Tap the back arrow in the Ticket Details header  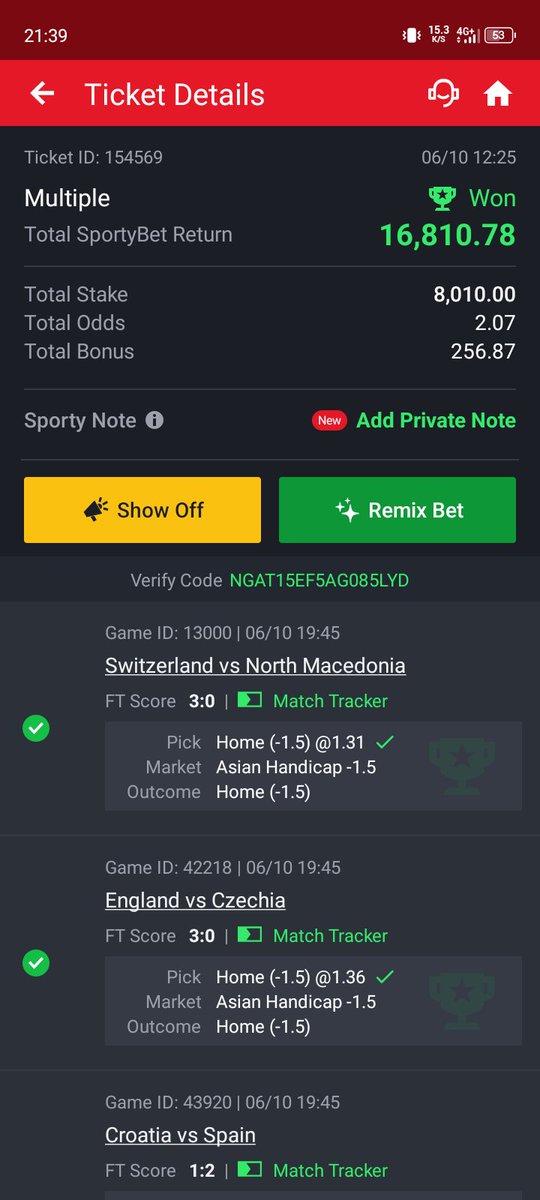(x=42, y=94)
